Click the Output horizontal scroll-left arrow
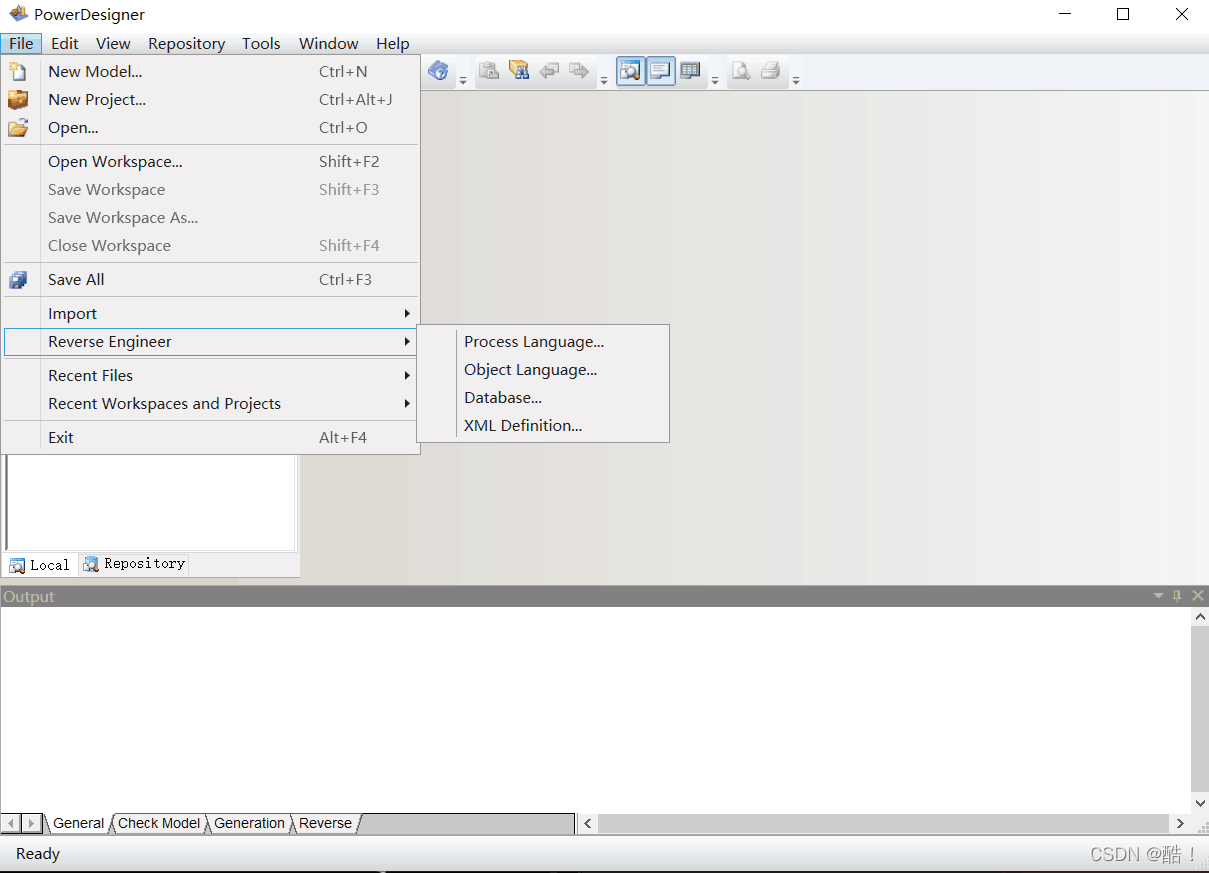 tap(588, 823)
